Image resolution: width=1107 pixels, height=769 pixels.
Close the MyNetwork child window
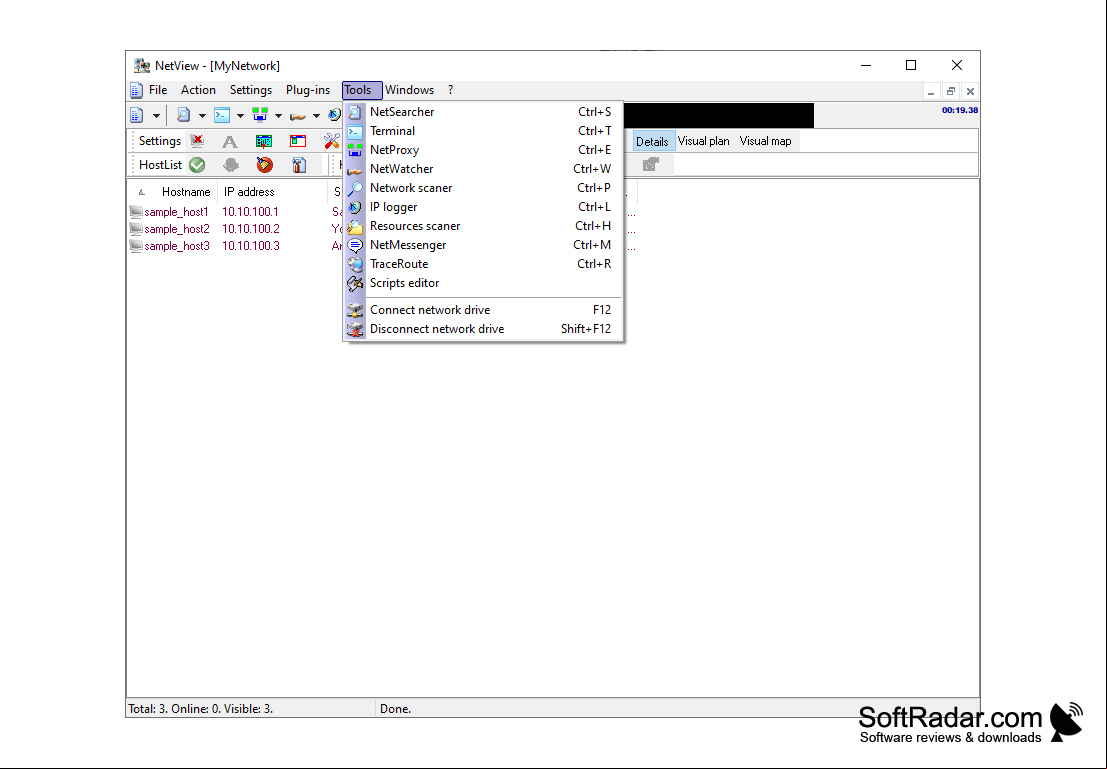click(970, 92)
